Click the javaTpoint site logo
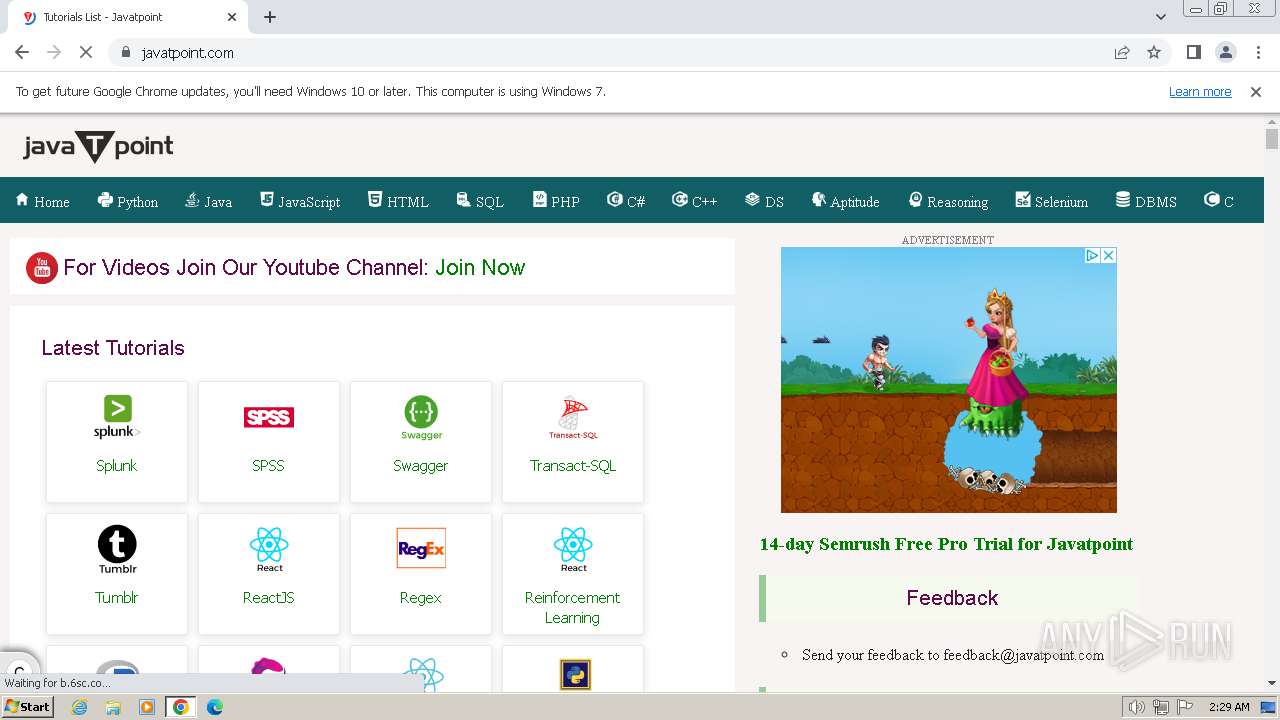The image size is (1280, 720). pyautogui.click(x=98, y=146)
